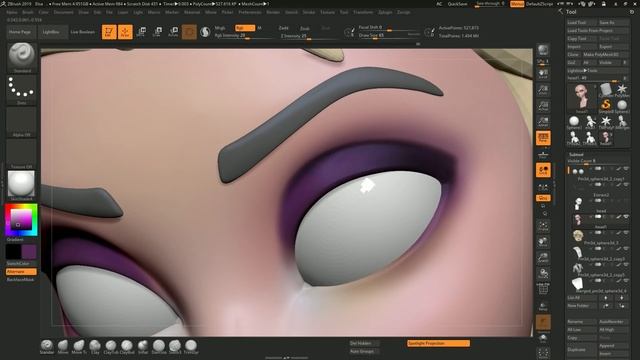Click the Rotate view icon on right shelf
Screen dimensions: 640x360
(x=543, y=274)
